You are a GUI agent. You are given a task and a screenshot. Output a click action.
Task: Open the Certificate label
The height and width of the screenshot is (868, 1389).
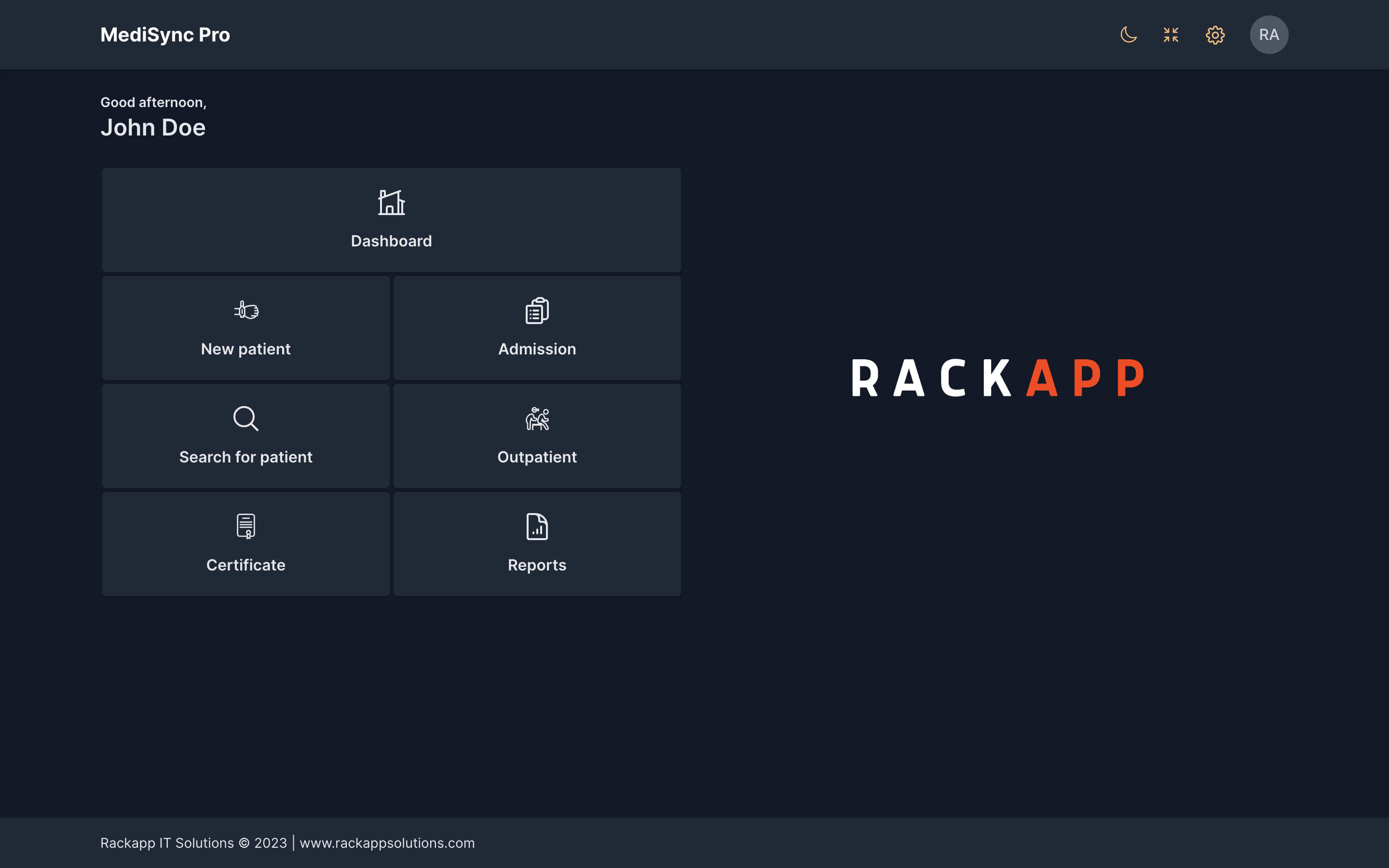(245, 565)
